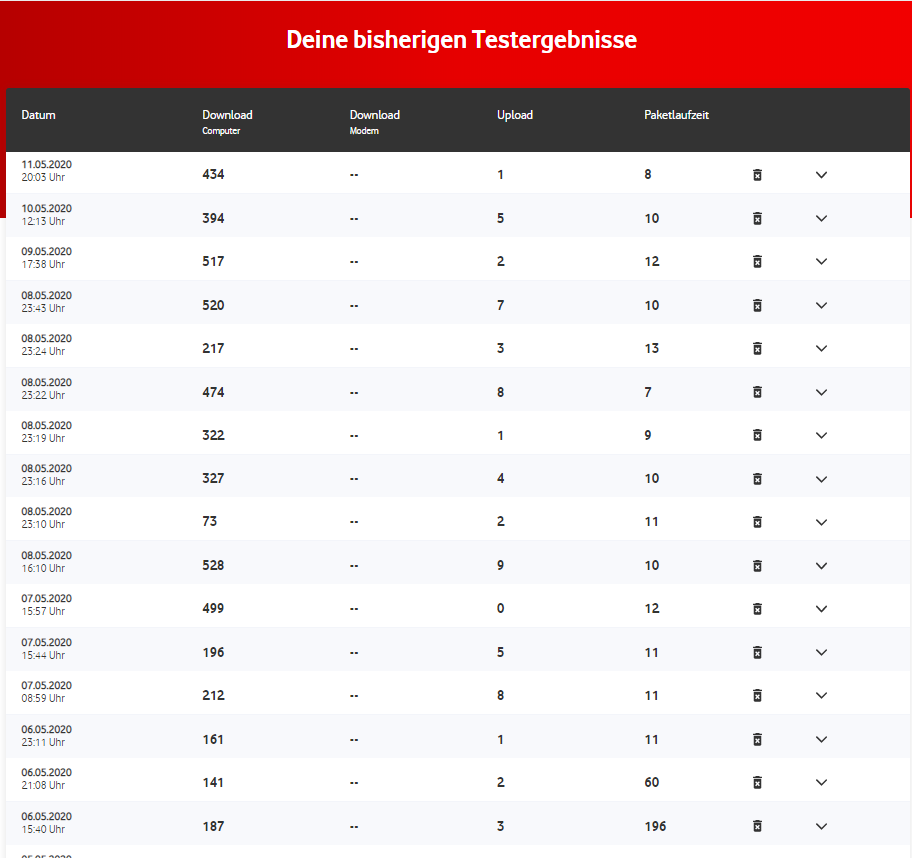Delete the 08.05.2020 23:16 test result
This screenshot has width=912, height=858.
[x=757, y=479]
